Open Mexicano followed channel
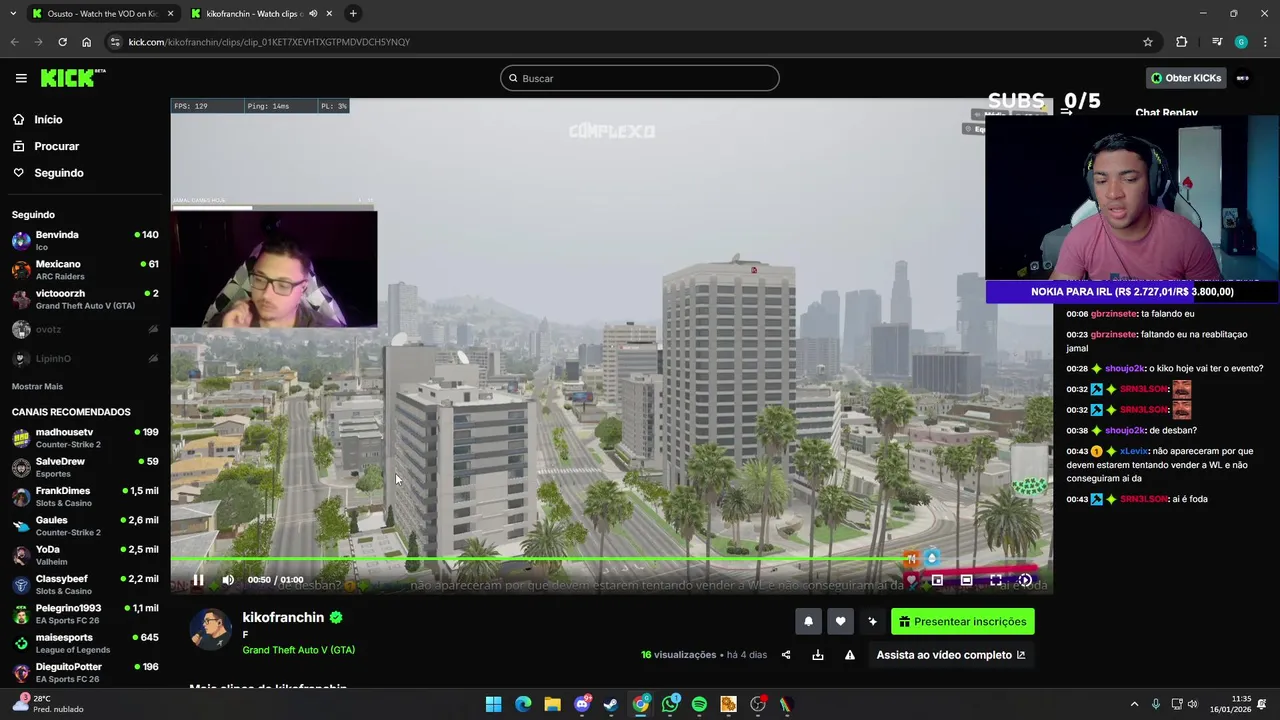The height and width of the screenshot is (720, 1280). (x=85, y=270)
